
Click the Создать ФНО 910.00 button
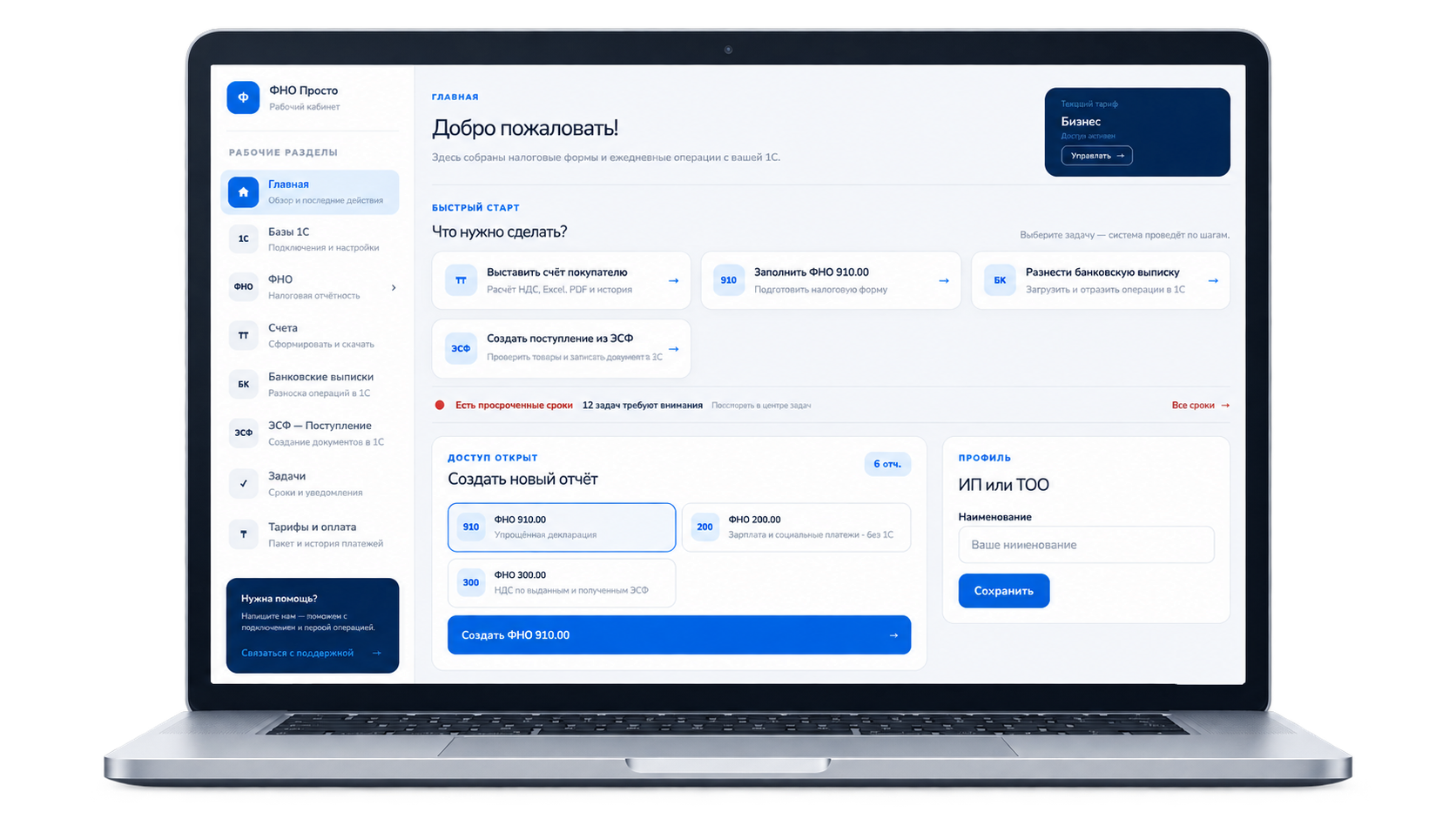coord(679,635)
